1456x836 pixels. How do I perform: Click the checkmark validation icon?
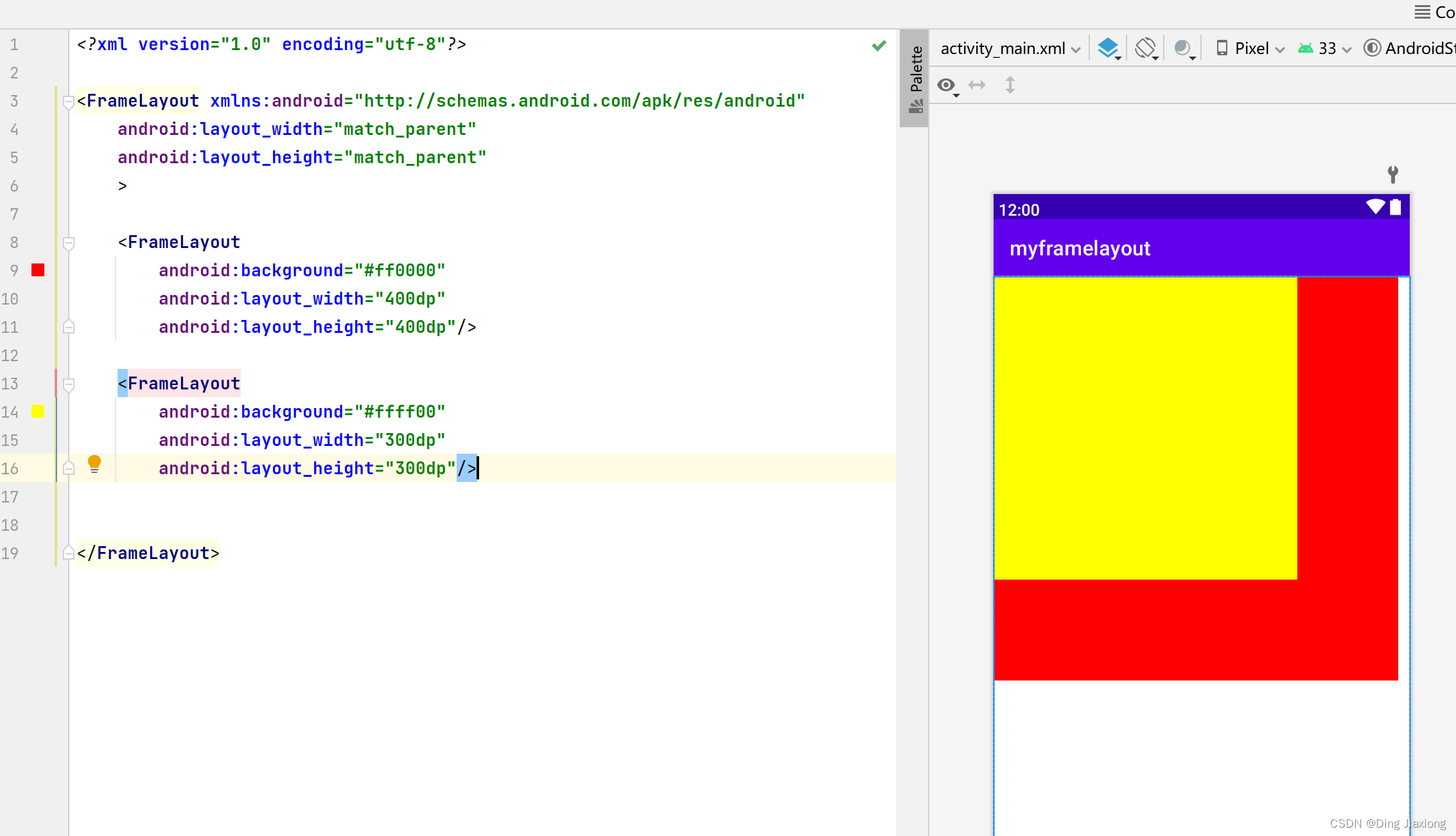(879, 45)
